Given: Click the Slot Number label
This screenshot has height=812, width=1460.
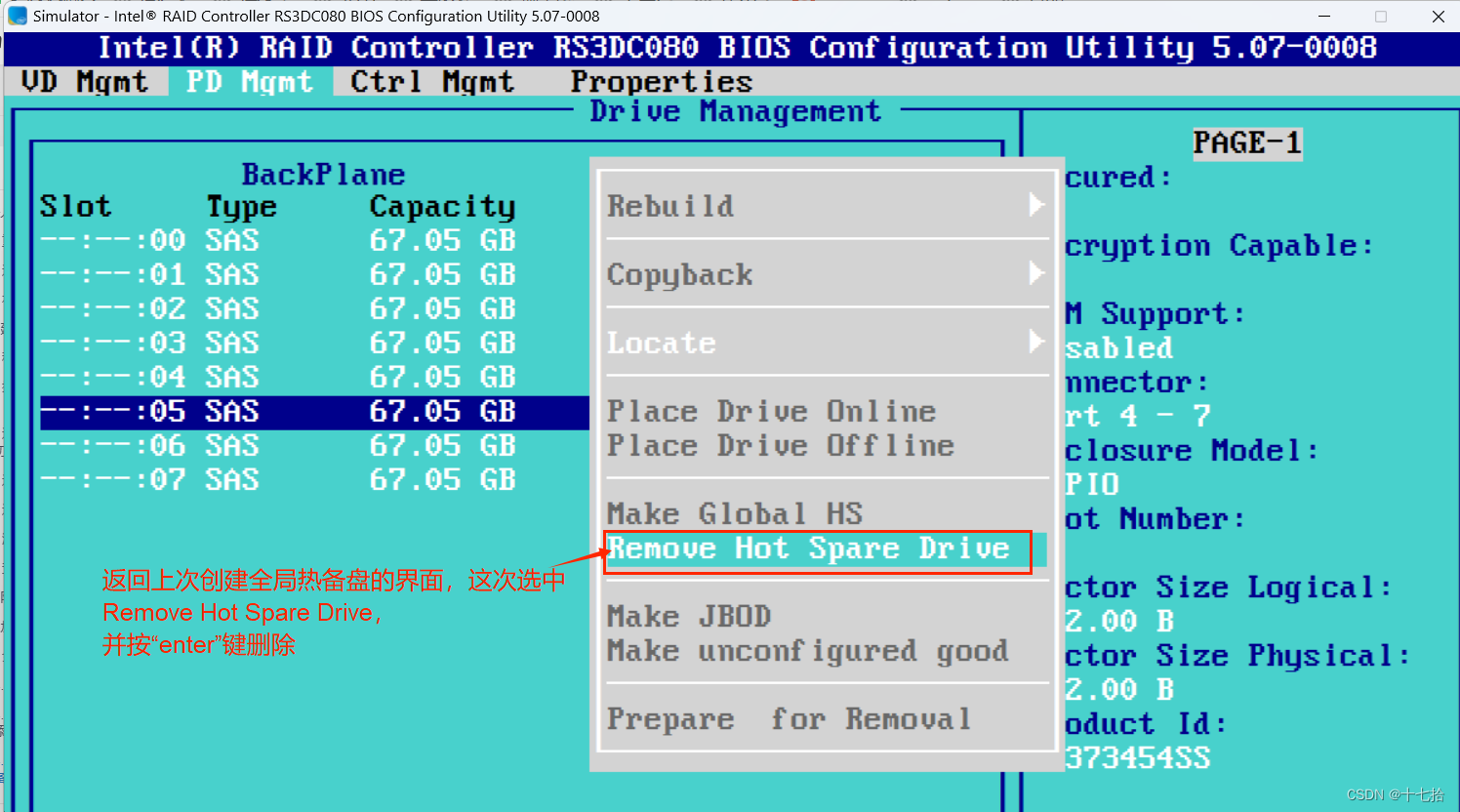Looking at the screenshot, I should point(1156,519).
